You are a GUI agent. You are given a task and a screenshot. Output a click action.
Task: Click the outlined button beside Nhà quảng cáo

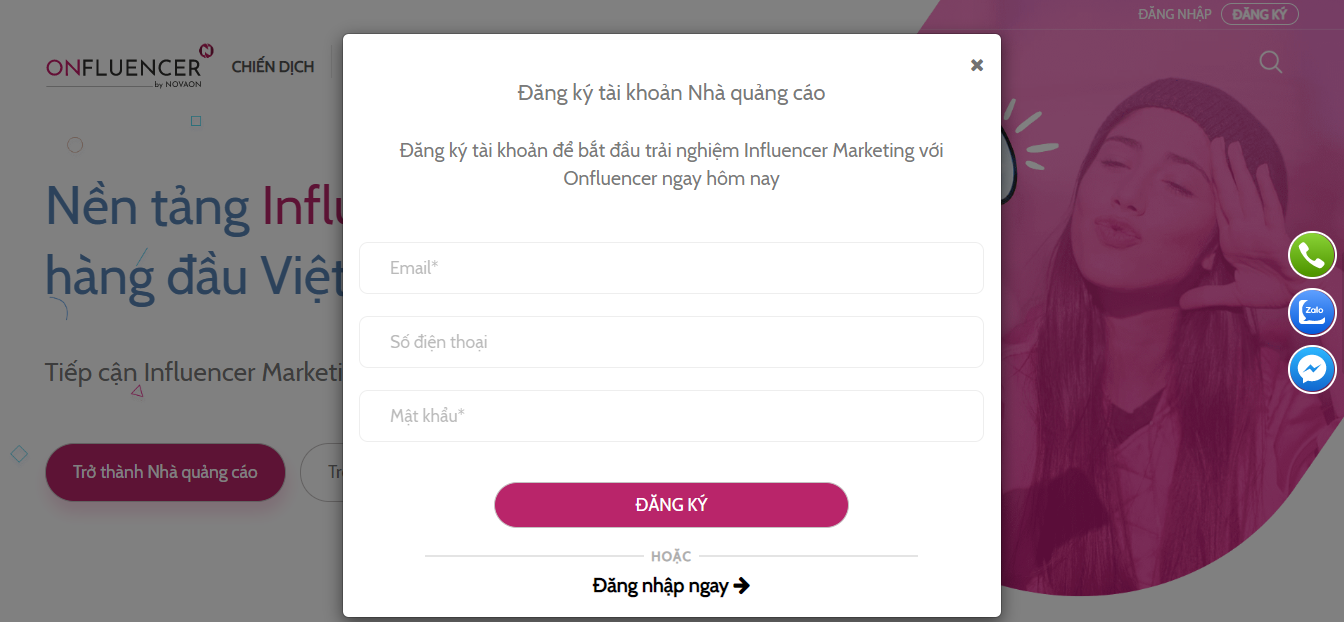click(x=322, y=472)
